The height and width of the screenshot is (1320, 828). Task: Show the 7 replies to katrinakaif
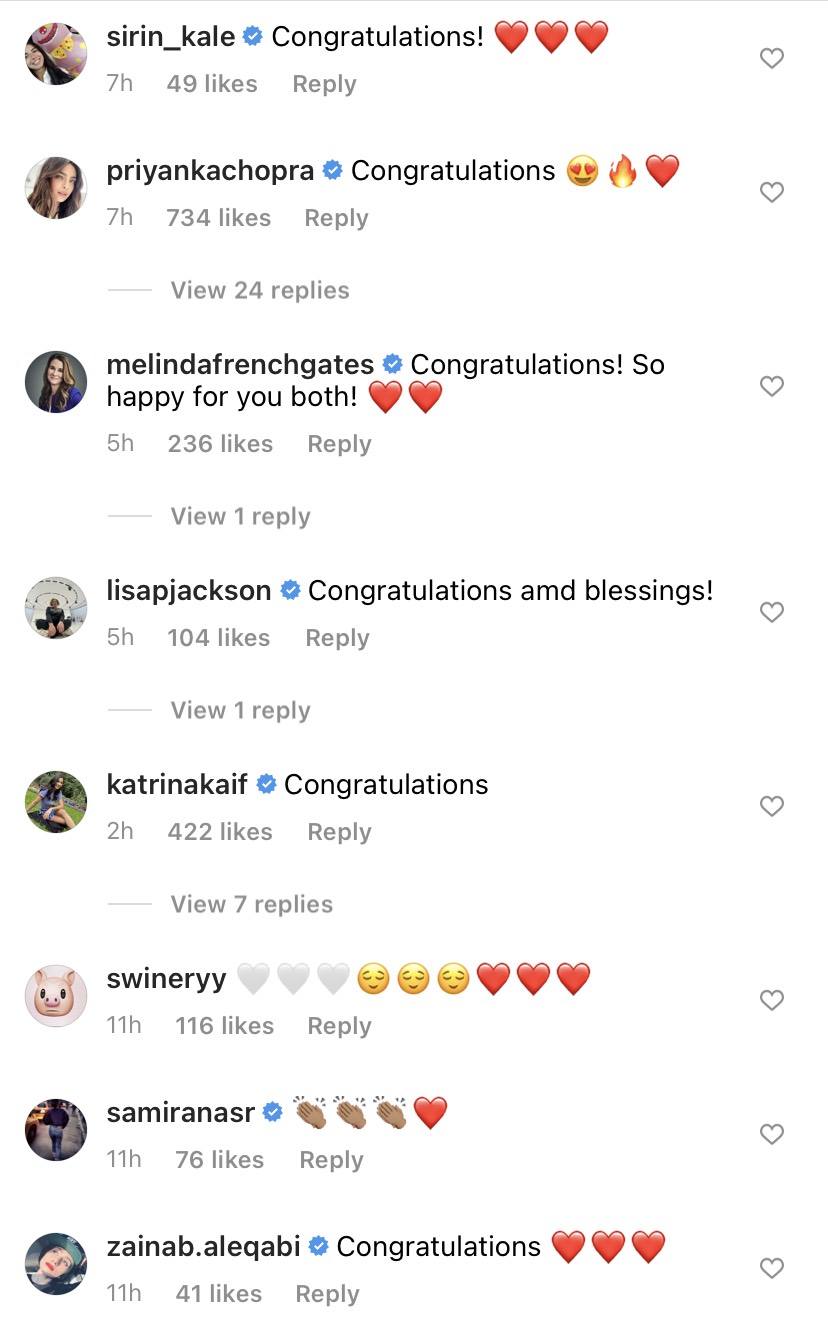(x=251, y=904)
